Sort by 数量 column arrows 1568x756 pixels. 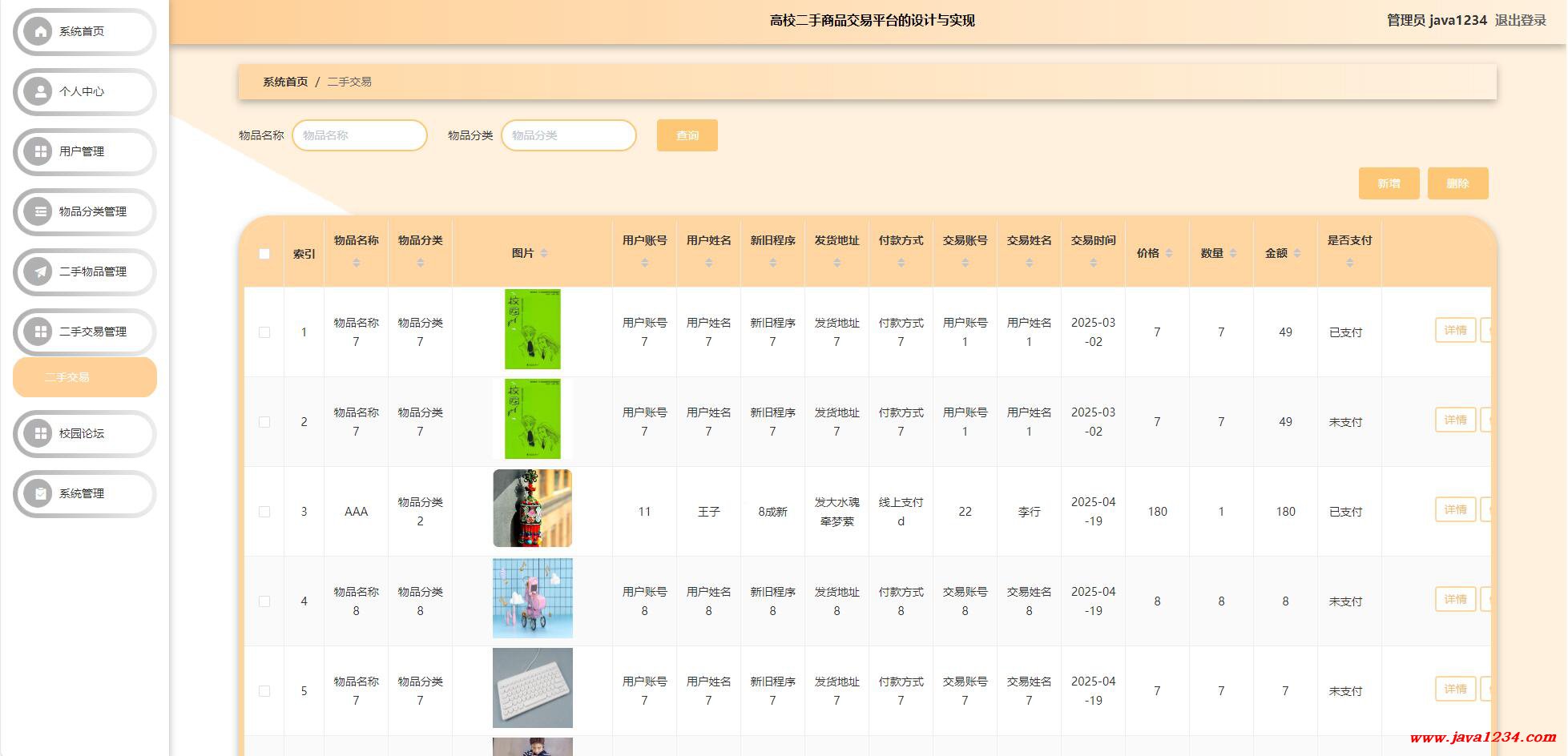coord(1233,253)
